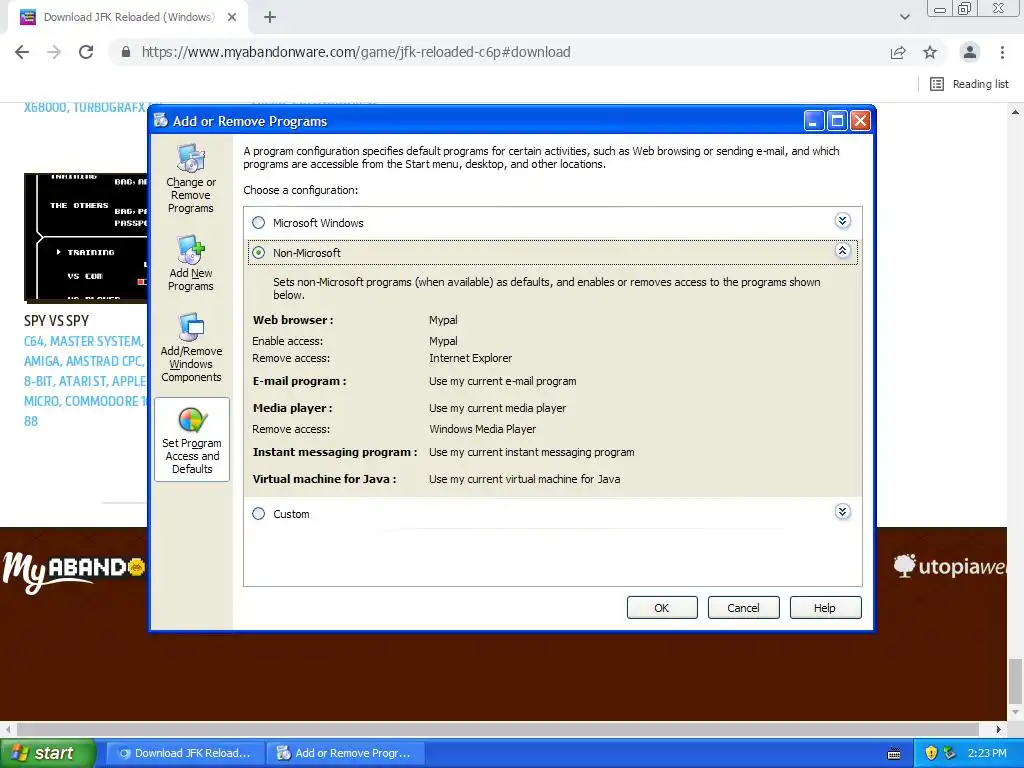This screenshot has height=768, width=1024.
Task: Open Change or Remove Programs section
Action: 191,178
